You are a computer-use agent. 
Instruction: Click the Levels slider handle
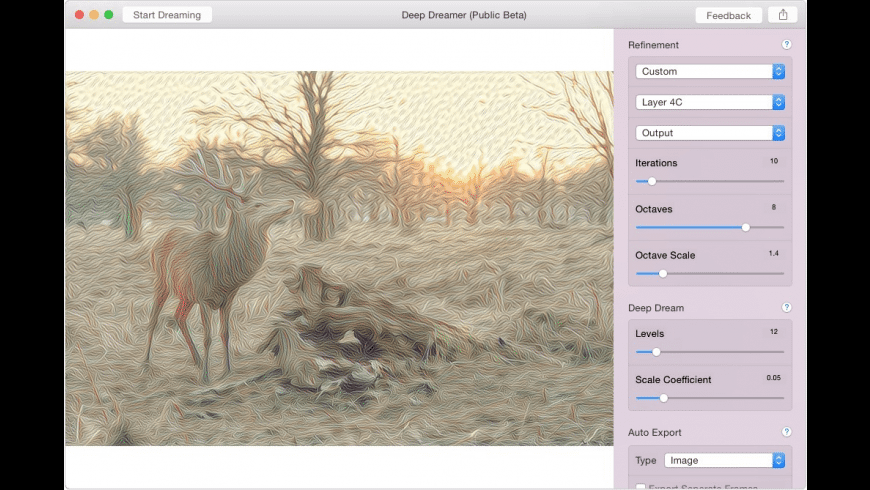(656, 352)
